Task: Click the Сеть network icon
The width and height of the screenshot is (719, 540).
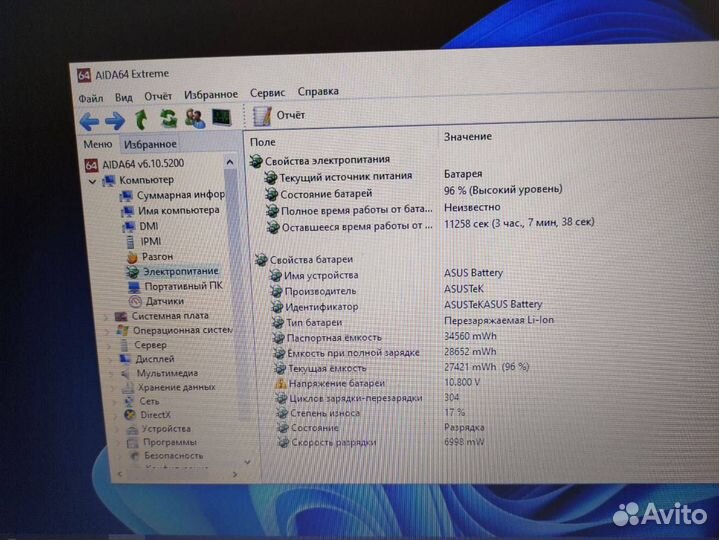Action: pos(130,402)
